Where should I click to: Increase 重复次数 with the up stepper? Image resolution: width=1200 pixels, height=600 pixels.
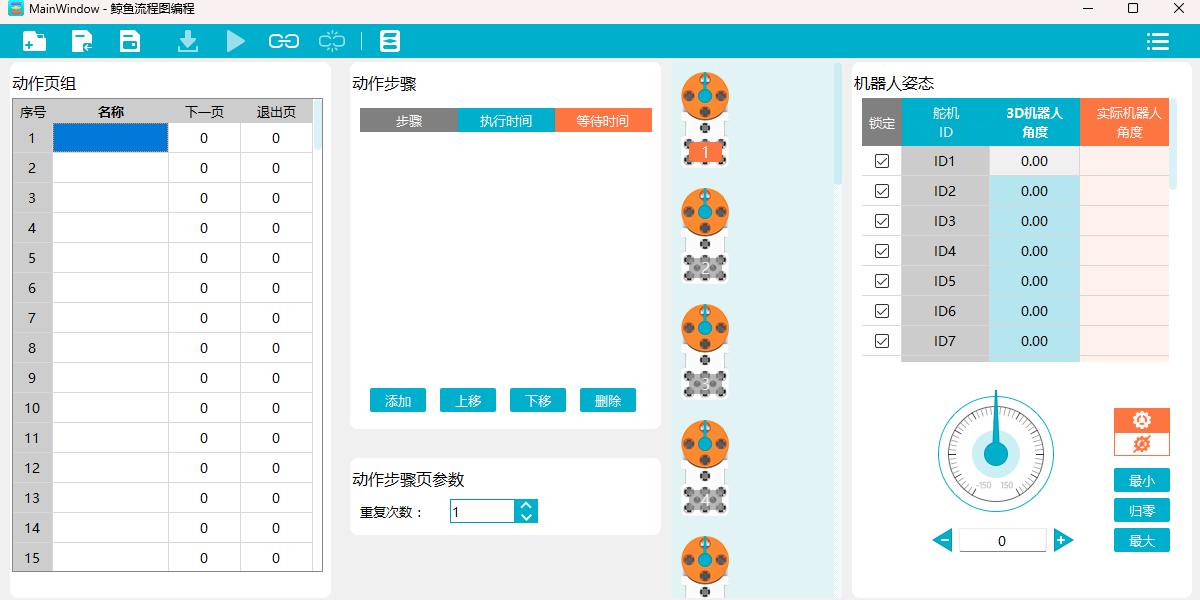point(525,504)
